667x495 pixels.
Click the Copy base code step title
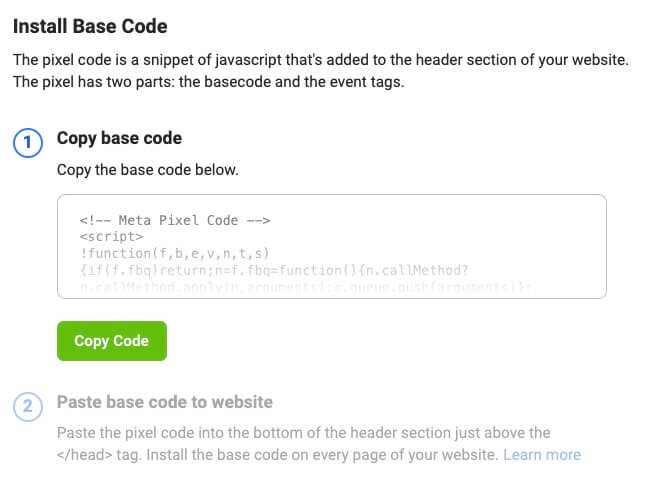[x=120, y=138]
